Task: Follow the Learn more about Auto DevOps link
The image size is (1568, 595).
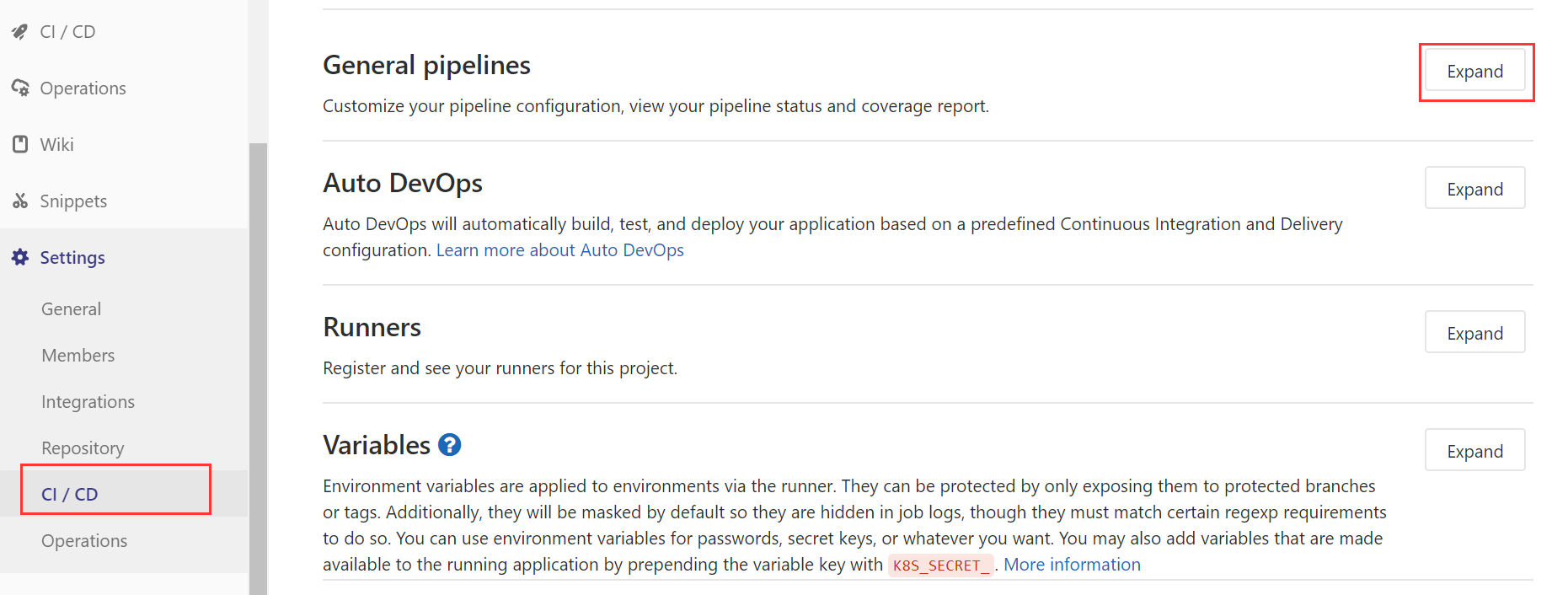Action: tap(559, 250)
